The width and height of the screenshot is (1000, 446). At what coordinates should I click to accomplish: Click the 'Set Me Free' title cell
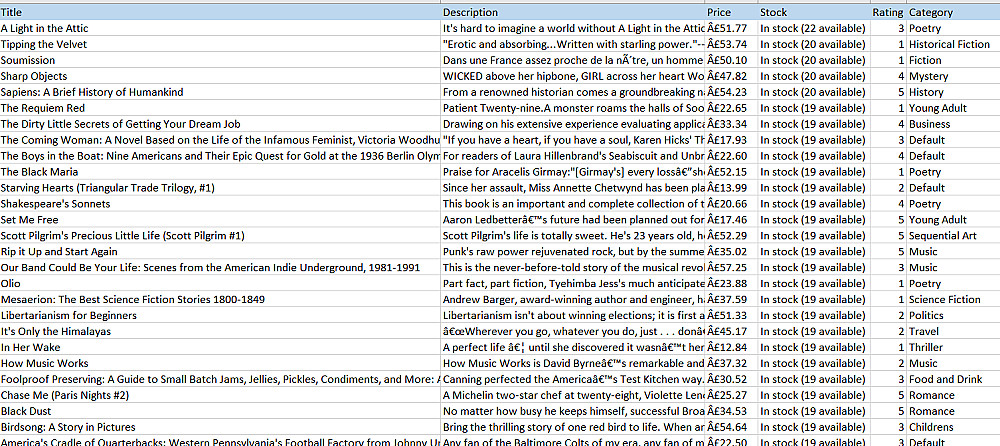220,219
